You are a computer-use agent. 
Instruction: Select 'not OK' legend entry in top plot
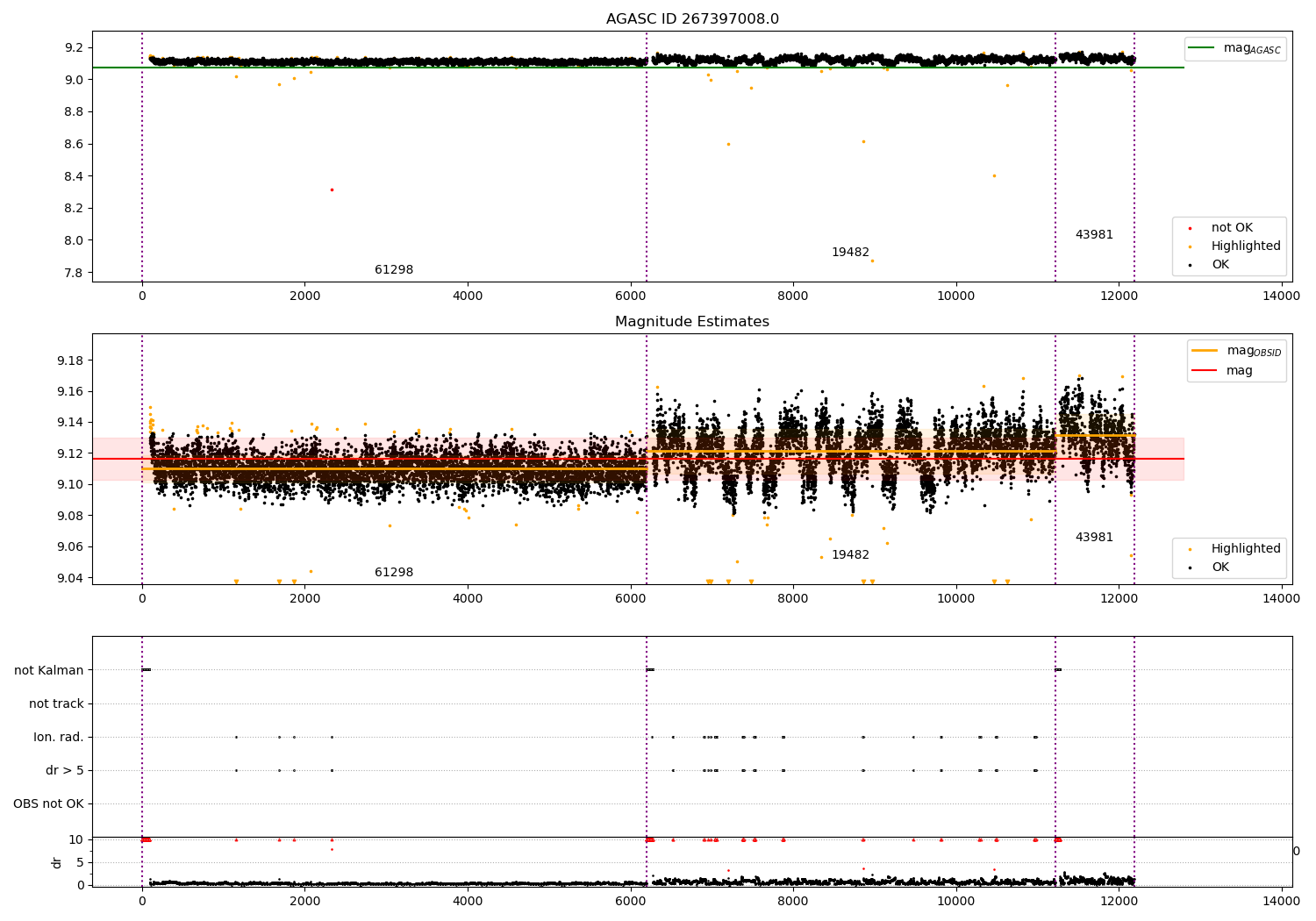tap(1232, 228)
